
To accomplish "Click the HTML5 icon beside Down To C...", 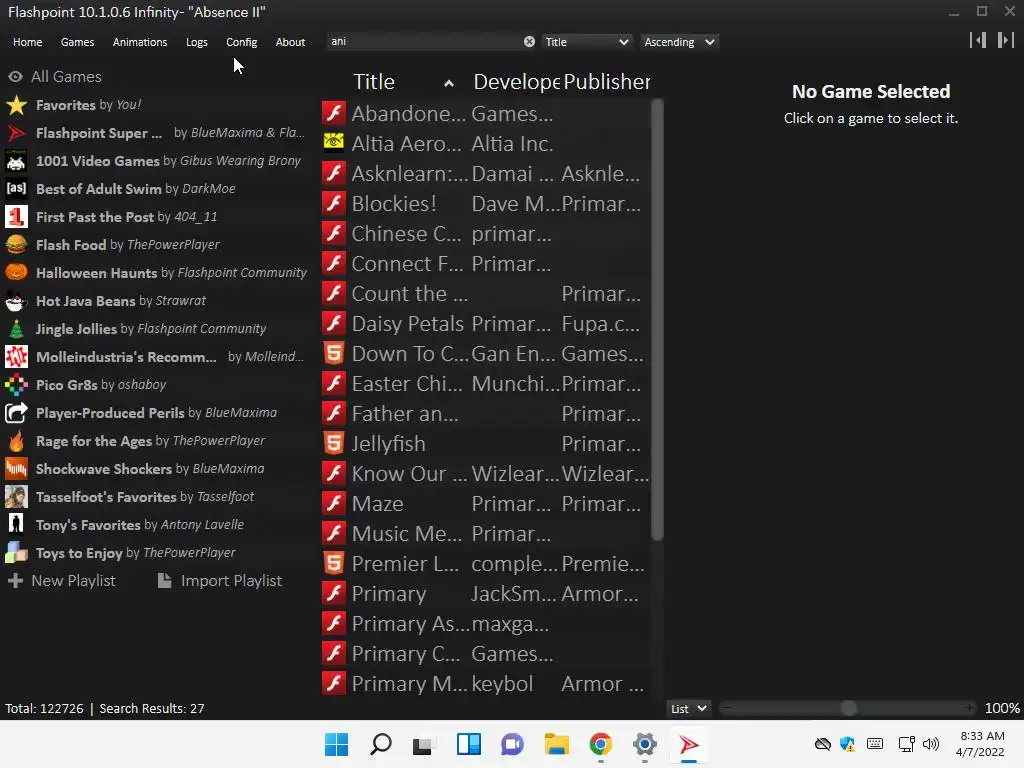I will 334,353.
